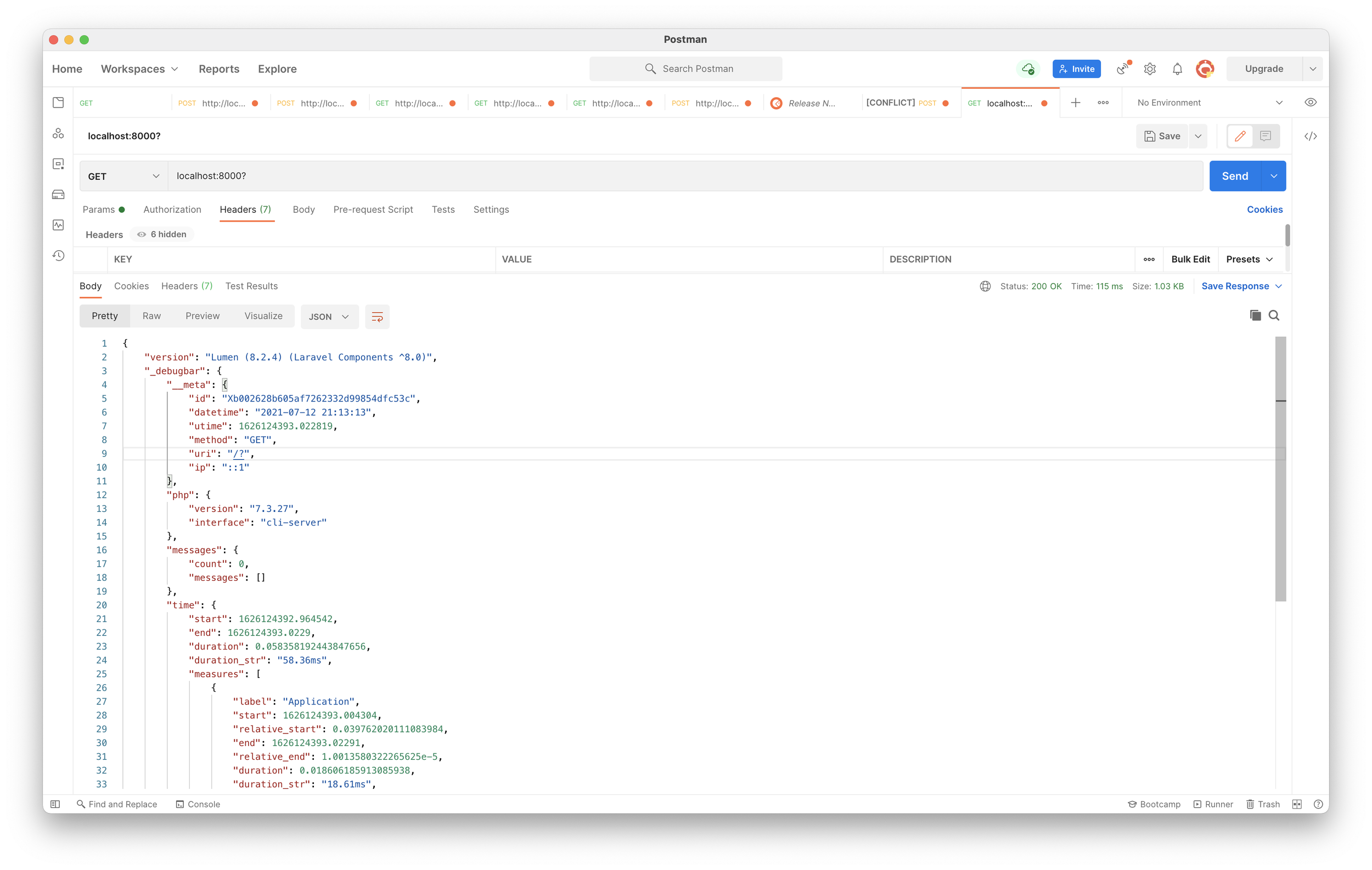Click the response body vertical scrollbar
The image size is (1372, 870).
[x=1280, y=468]
